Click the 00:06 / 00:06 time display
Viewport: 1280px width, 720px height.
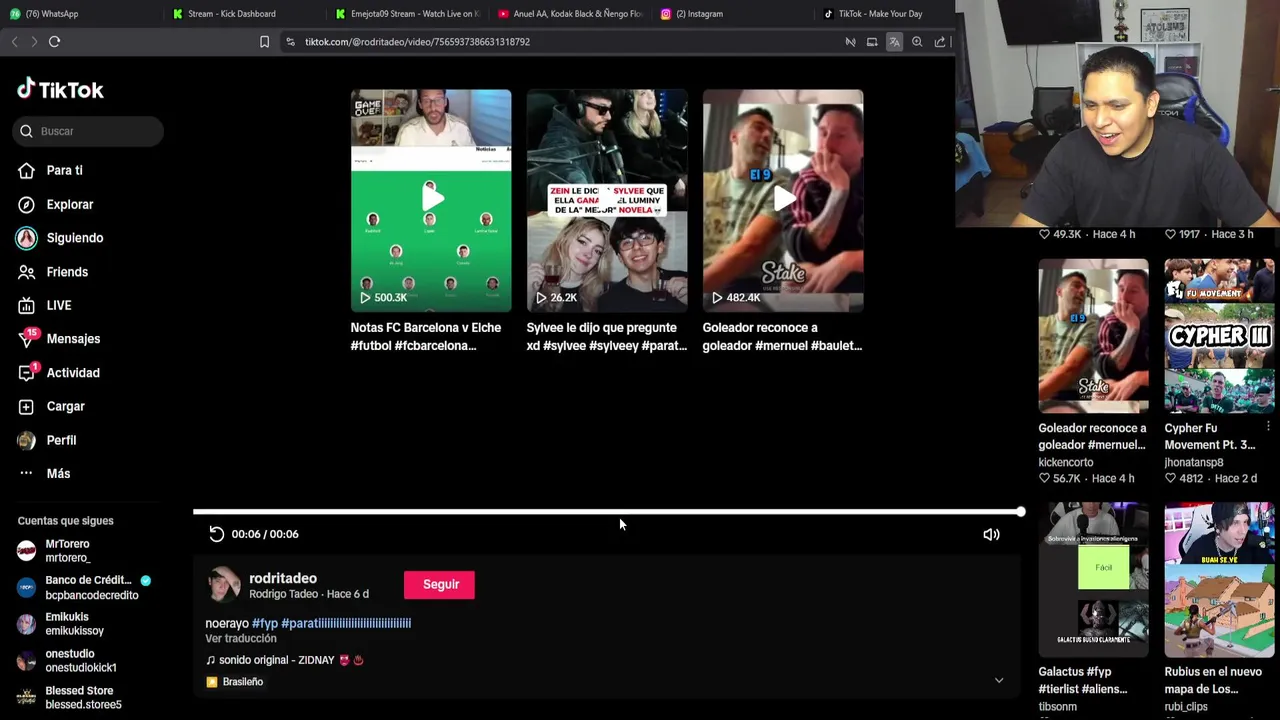[x=265, y=534]
